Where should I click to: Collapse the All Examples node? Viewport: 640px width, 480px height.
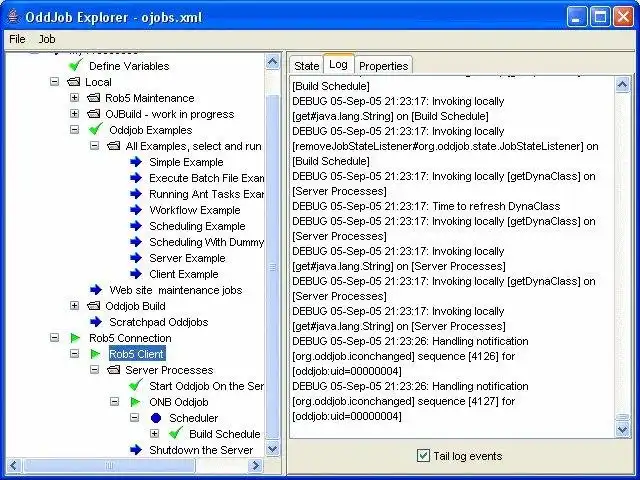[94, 145]
